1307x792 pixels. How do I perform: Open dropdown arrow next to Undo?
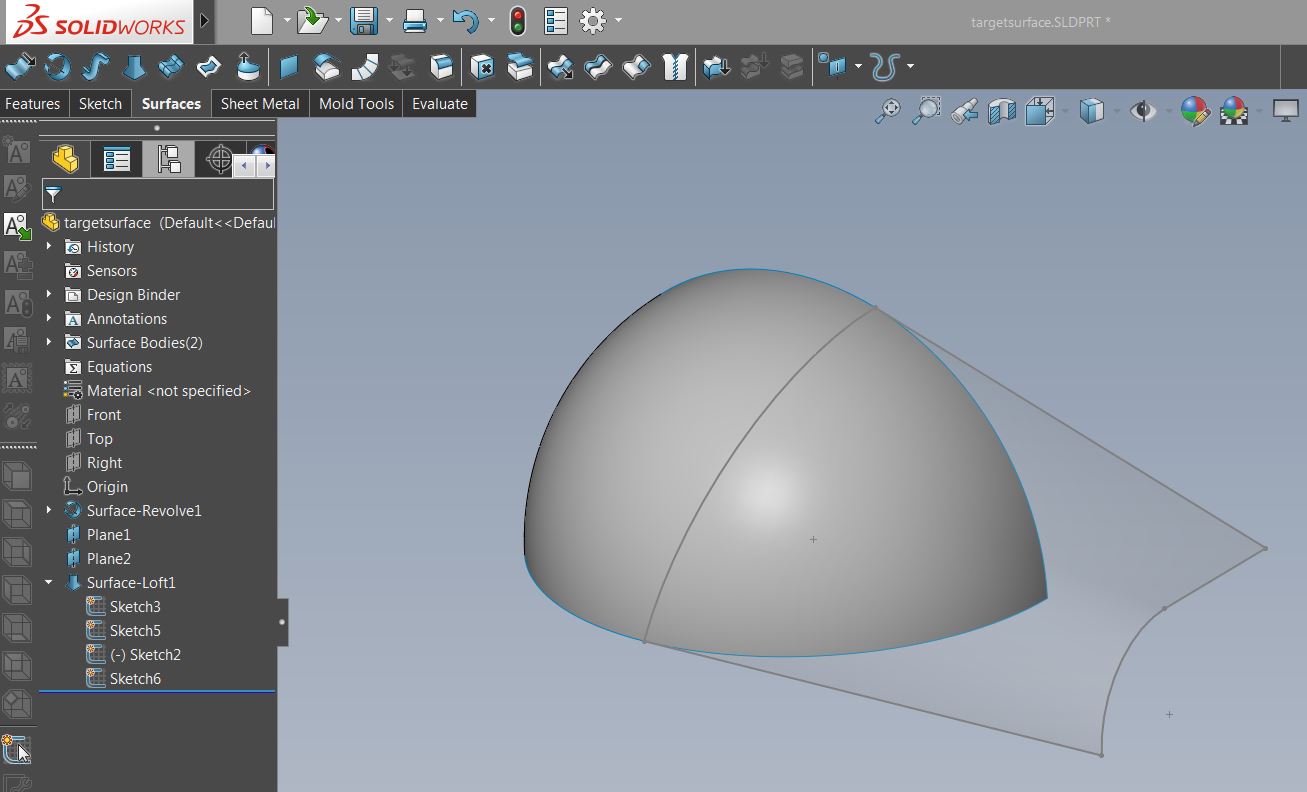(x=491, y=20)
